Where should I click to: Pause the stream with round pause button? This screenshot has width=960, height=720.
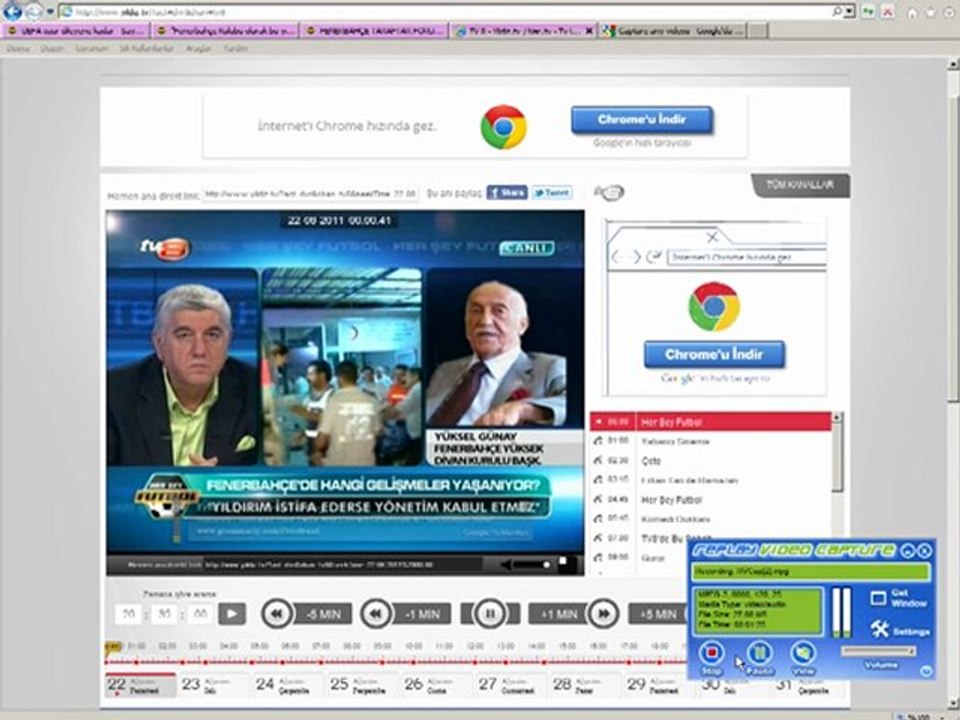[490, 614]
